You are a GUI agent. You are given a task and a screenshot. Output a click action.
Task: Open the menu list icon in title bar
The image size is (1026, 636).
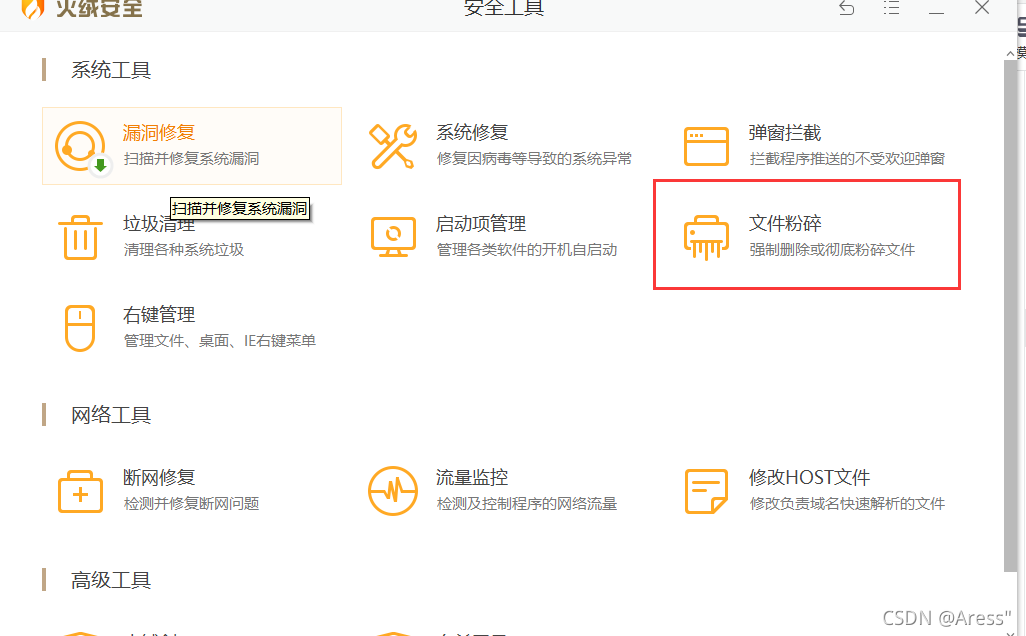coord(891,8)
